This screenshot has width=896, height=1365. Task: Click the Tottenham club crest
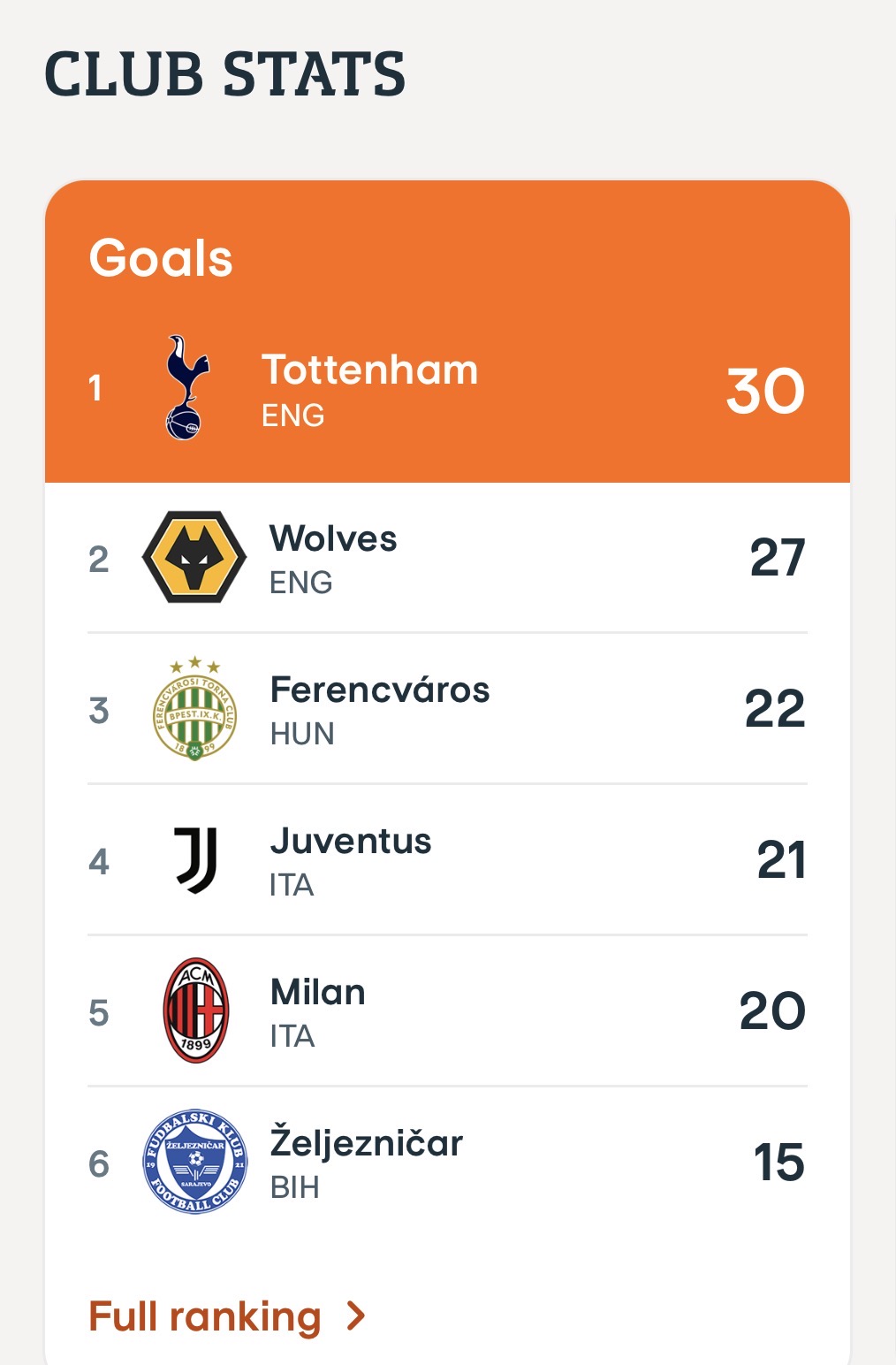pos(187,387)
